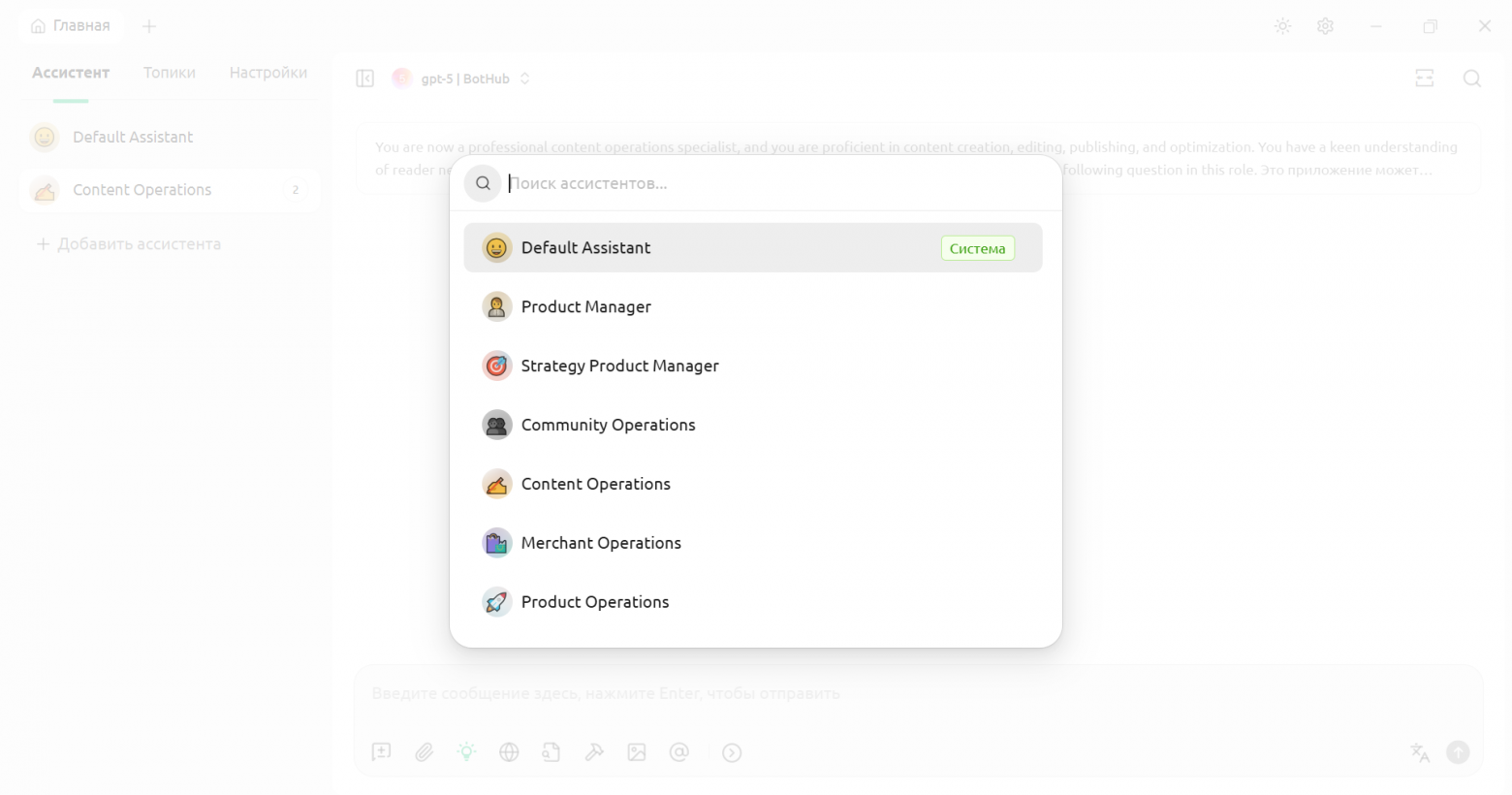The image size is (1512, 795).
Task: Toggle light theme sun icon
Action: point(1283,26)
